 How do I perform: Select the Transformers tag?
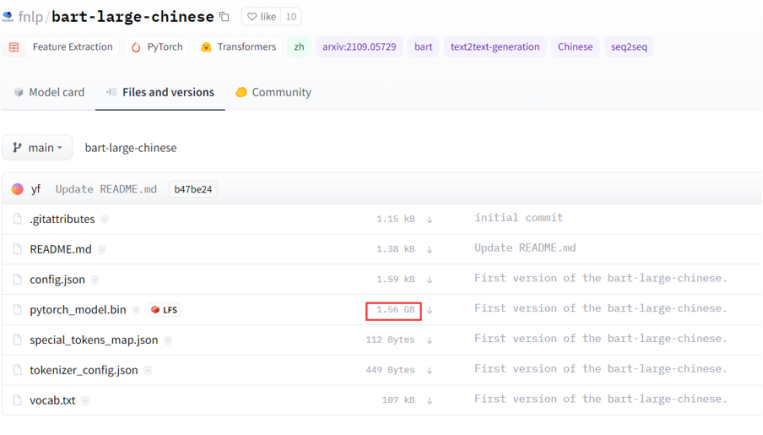click(x=238, y=47)
